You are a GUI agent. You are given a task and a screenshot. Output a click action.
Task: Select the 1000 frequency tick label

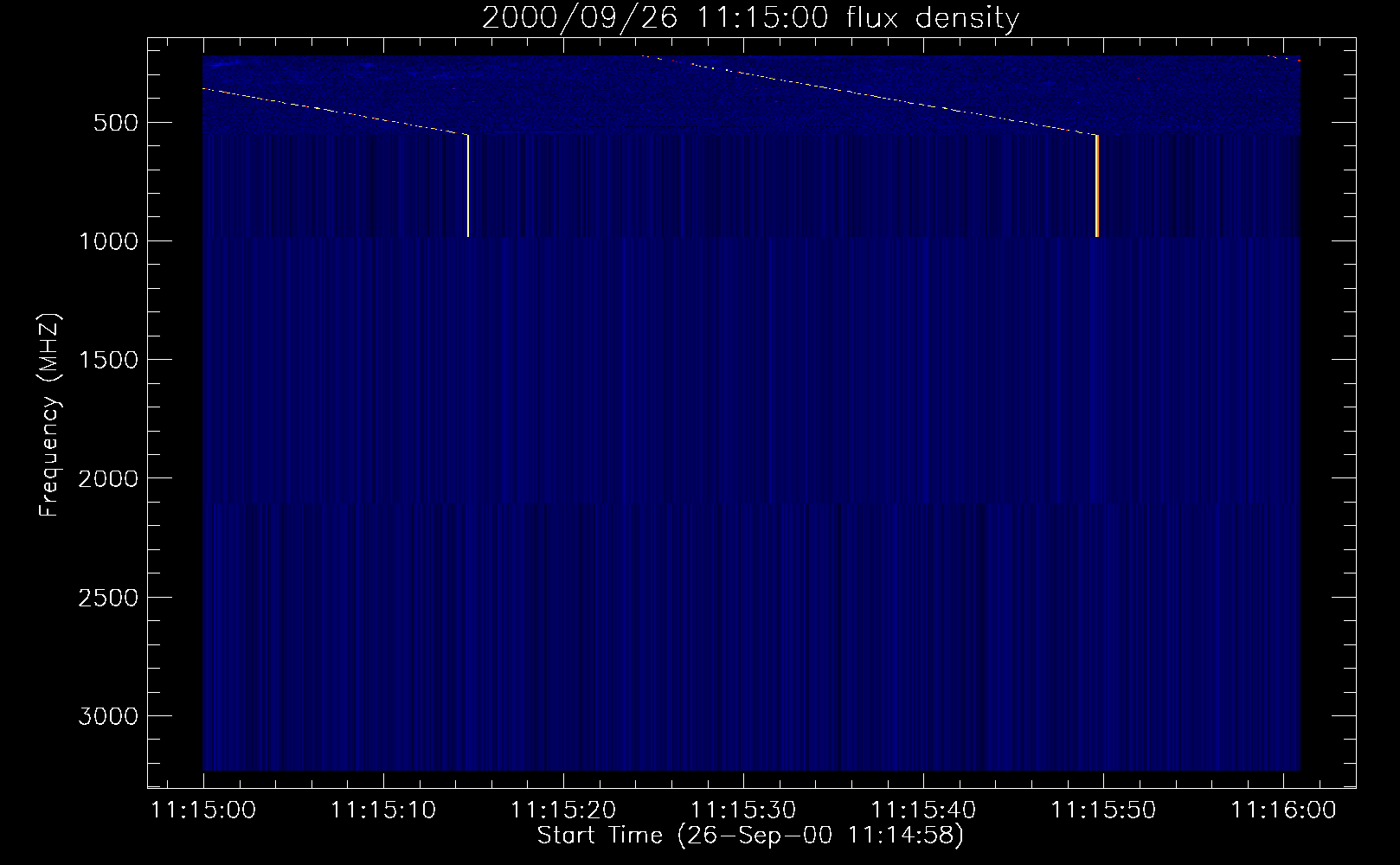tap(108, 241)
